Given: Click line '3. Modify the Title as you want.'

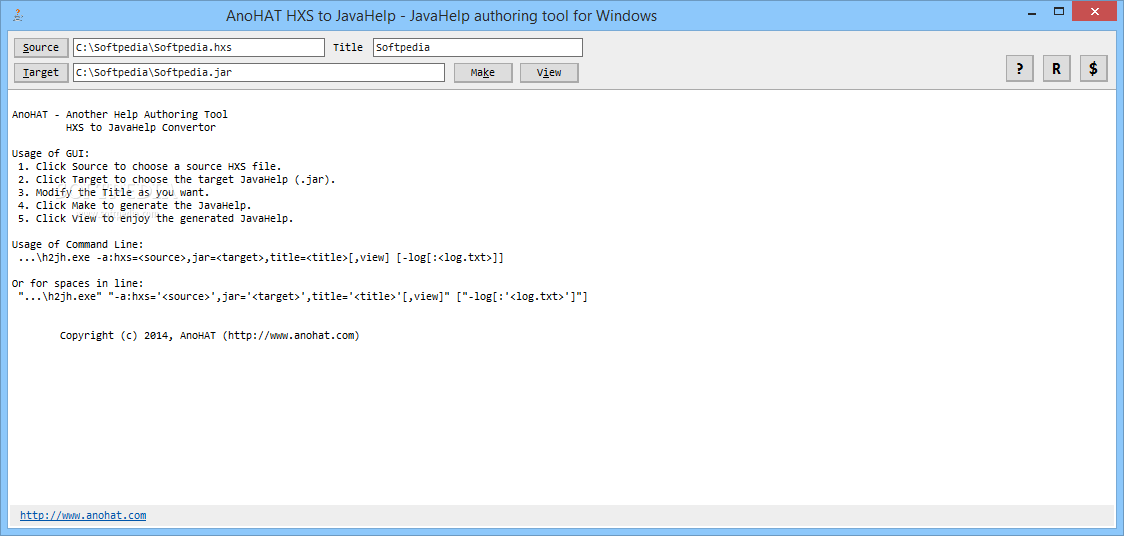Looking at the screenshot, I should [113, 192].
